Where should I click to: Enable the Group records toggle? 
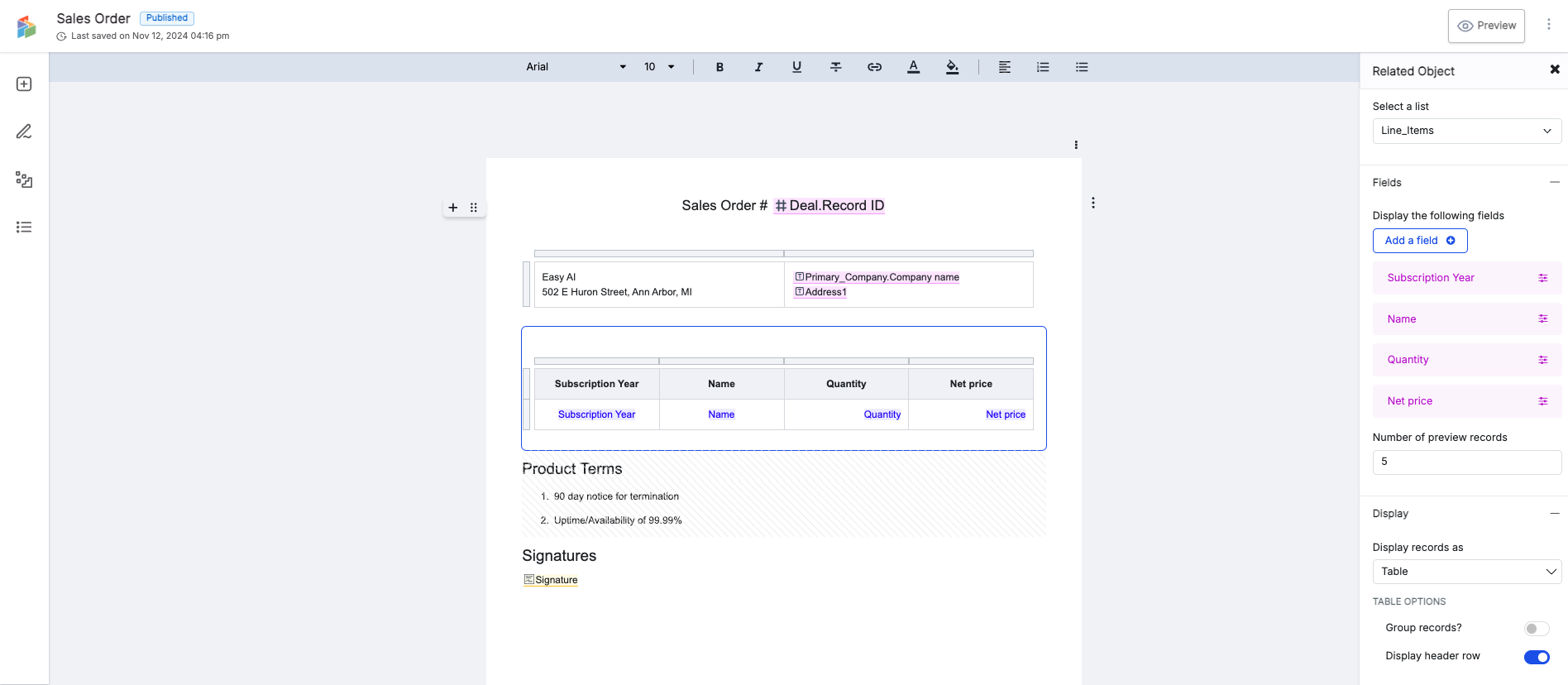tap(1536, 629)
